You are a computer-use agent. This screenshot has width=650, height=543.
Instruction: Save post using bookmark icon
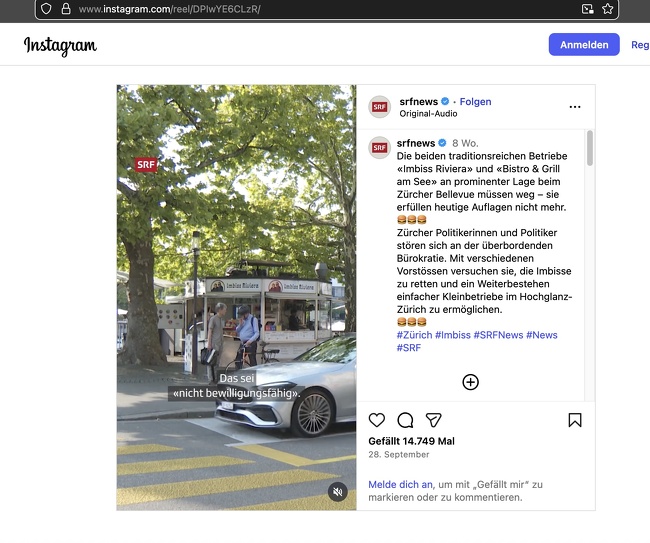click(575, 420)
